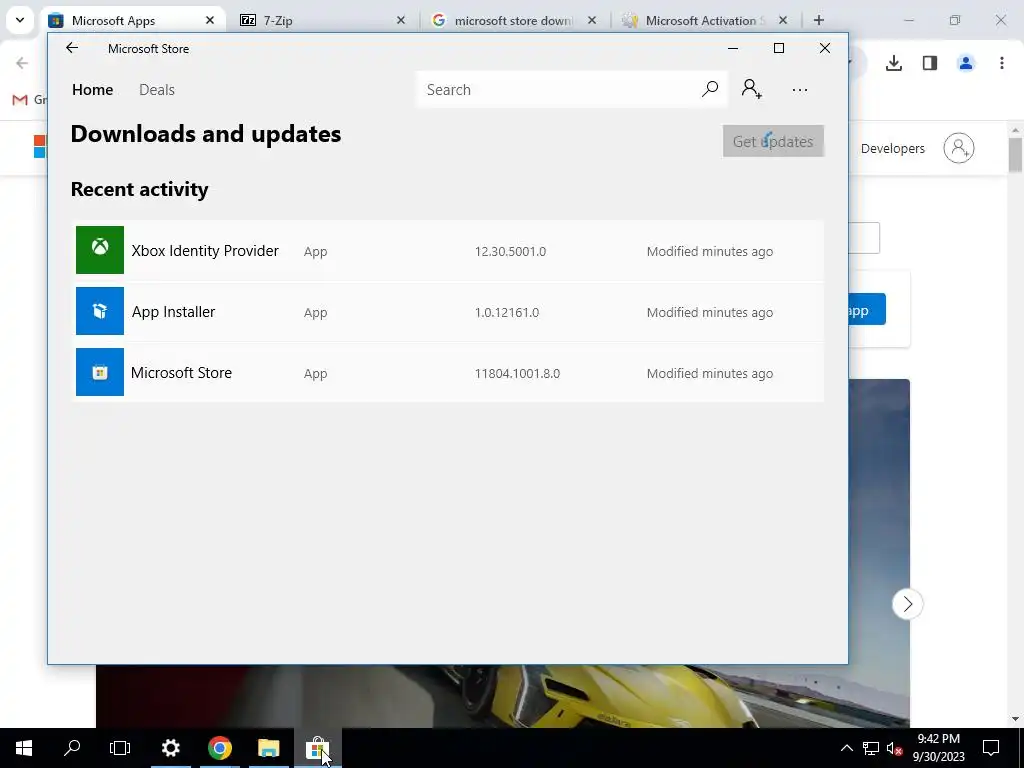Image resolution: width=1024 pixels, height=768 pixels.
Task: Click the App Installer app icon
Action: [x=100, y=311]
